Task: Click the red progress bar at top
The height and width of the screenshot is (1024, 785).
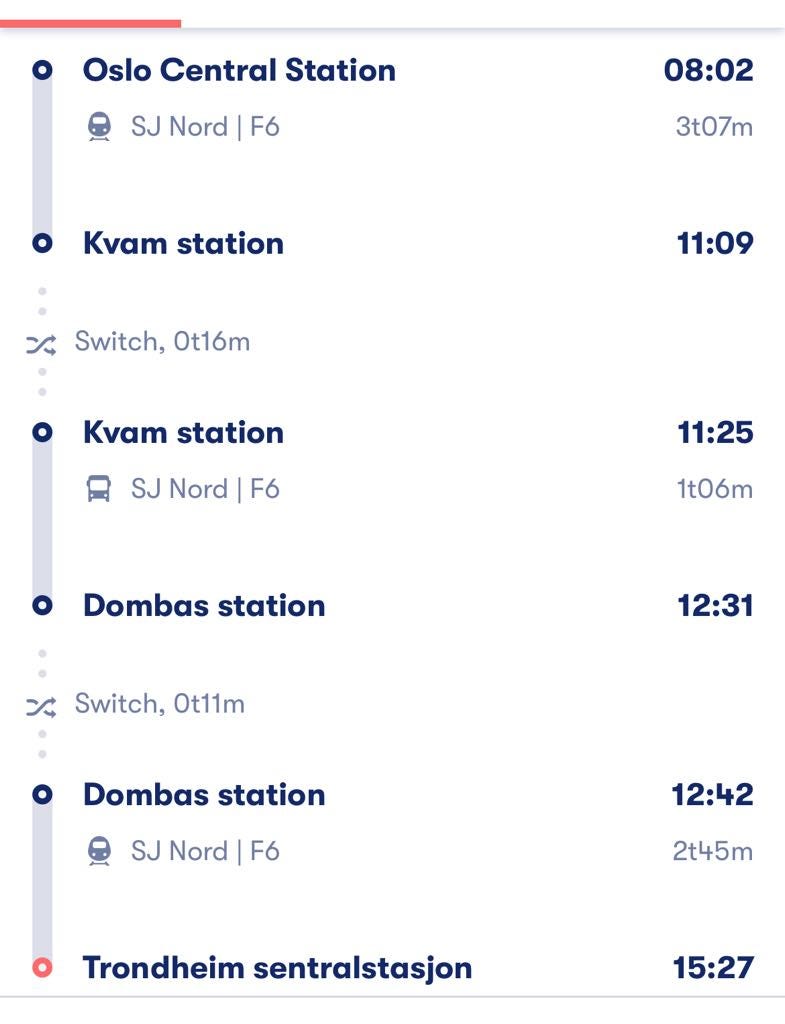Action: (x=91, y=24)
